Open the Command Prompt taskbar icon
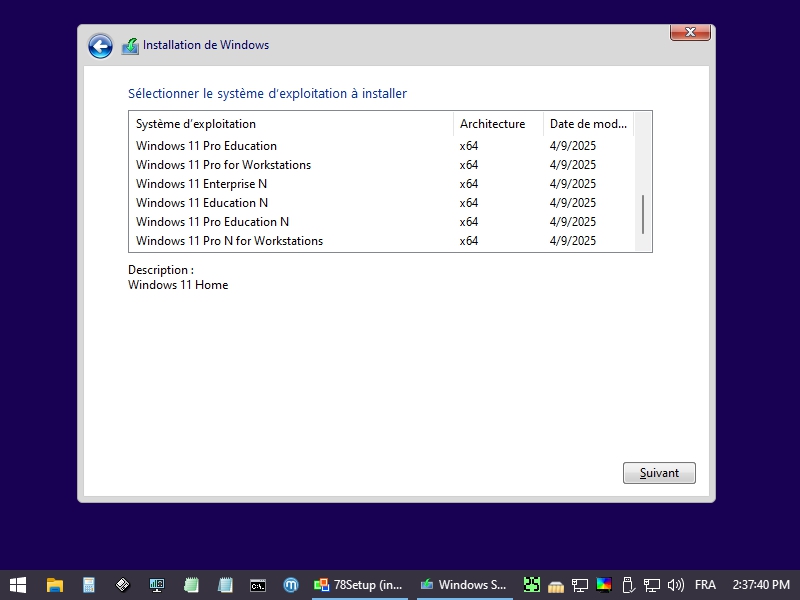Screen dimensions: 800x600 coord(257,585)
